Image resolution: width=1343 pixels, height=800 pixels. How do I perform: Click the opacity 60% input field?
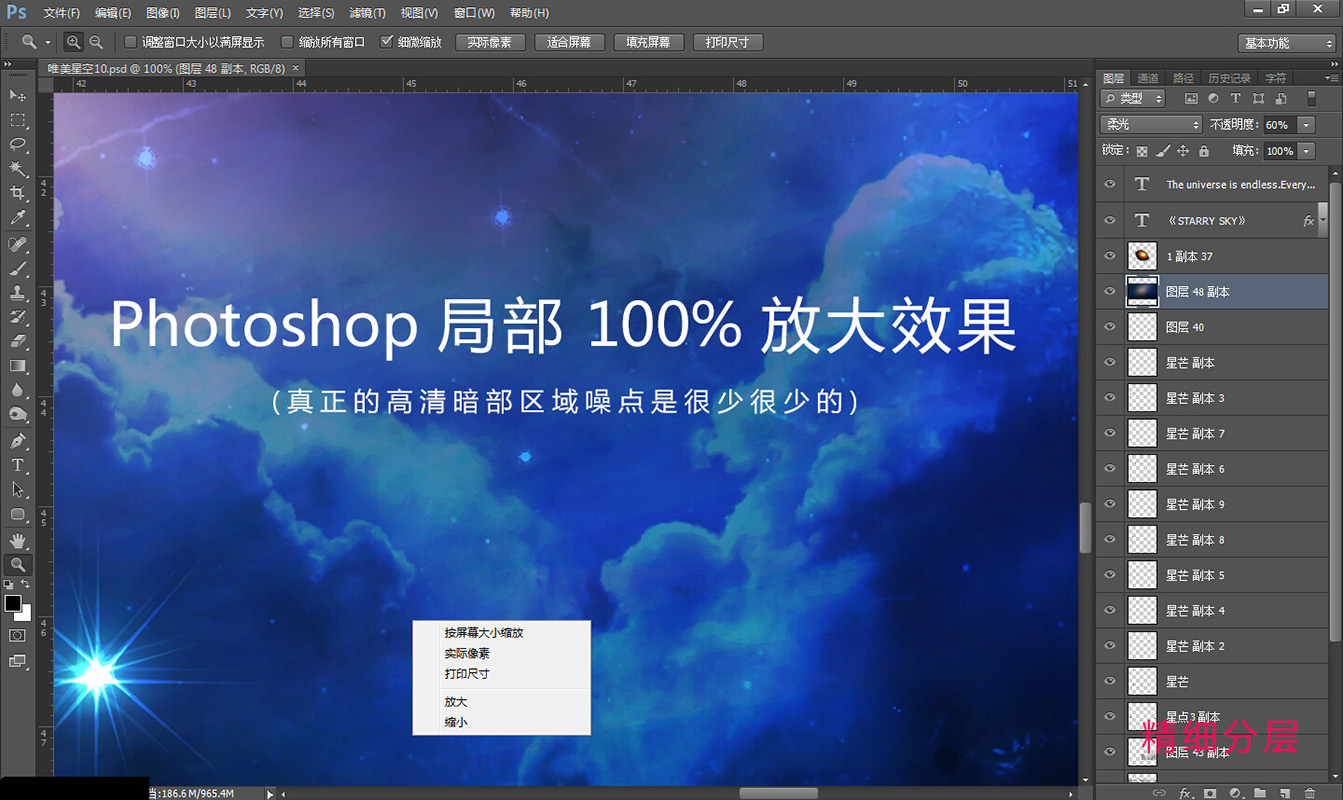[x=1280, y=125]
